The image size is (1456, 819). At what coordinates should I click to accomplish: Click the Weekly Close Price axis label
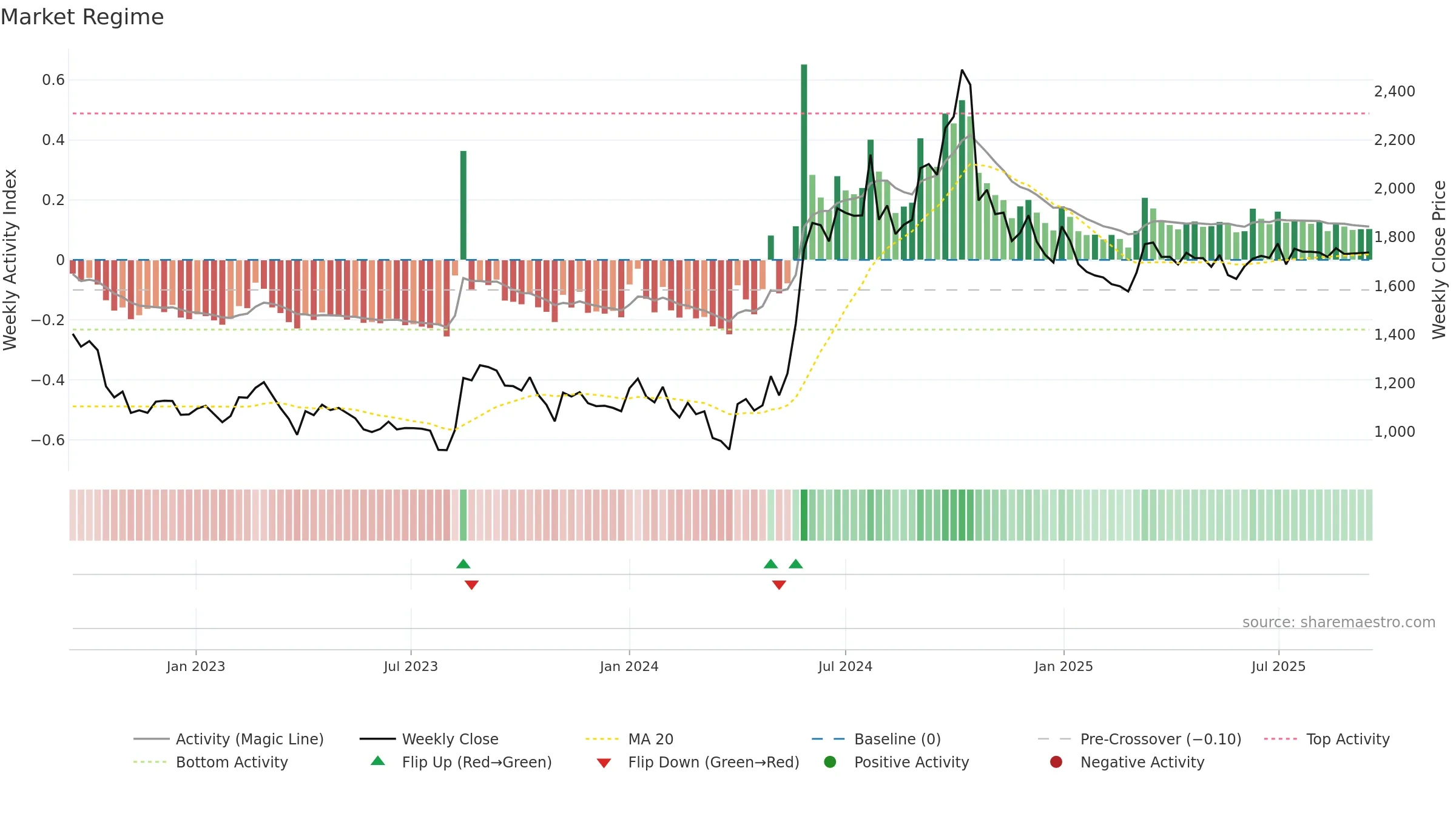[x=1439, y=260]
